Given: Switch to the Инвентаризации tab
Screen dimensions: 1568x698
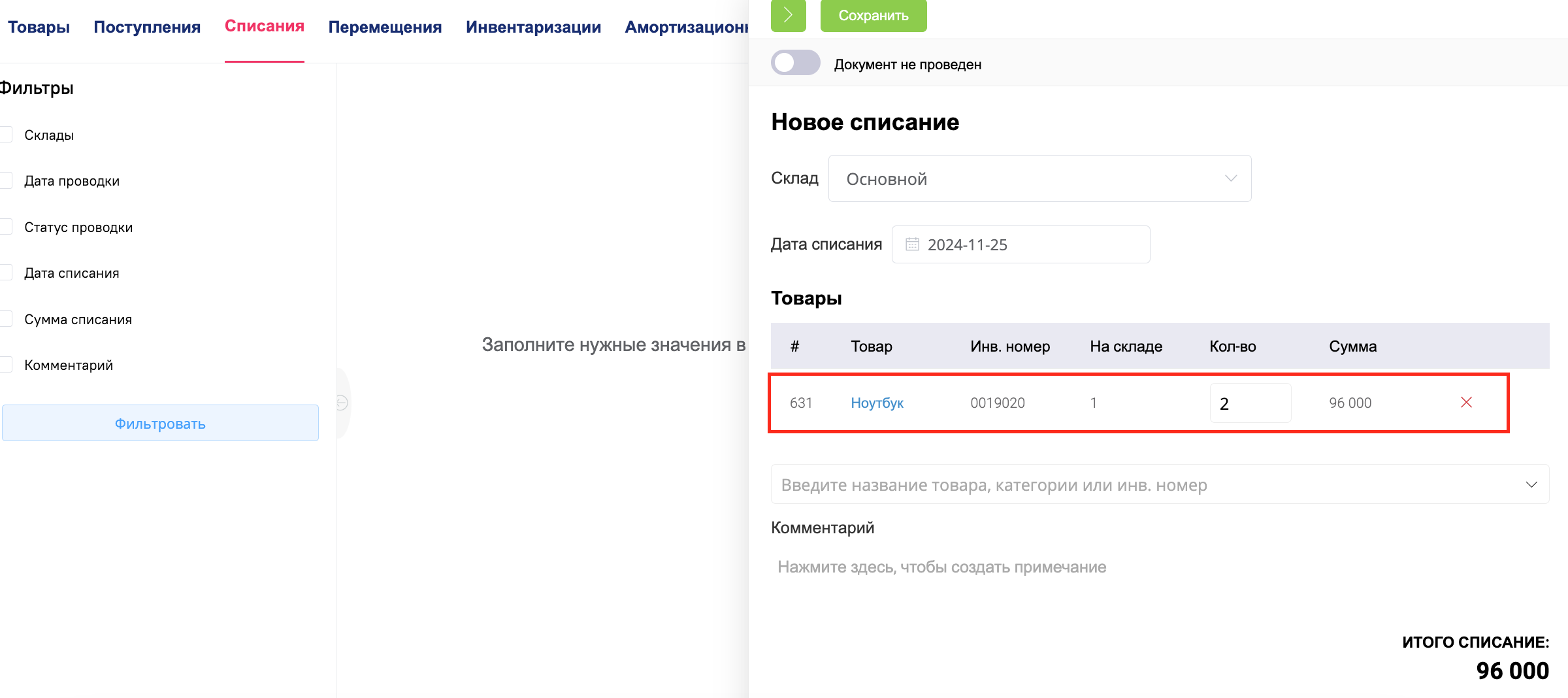Looking at the screenshot, I should click(533, 27).
